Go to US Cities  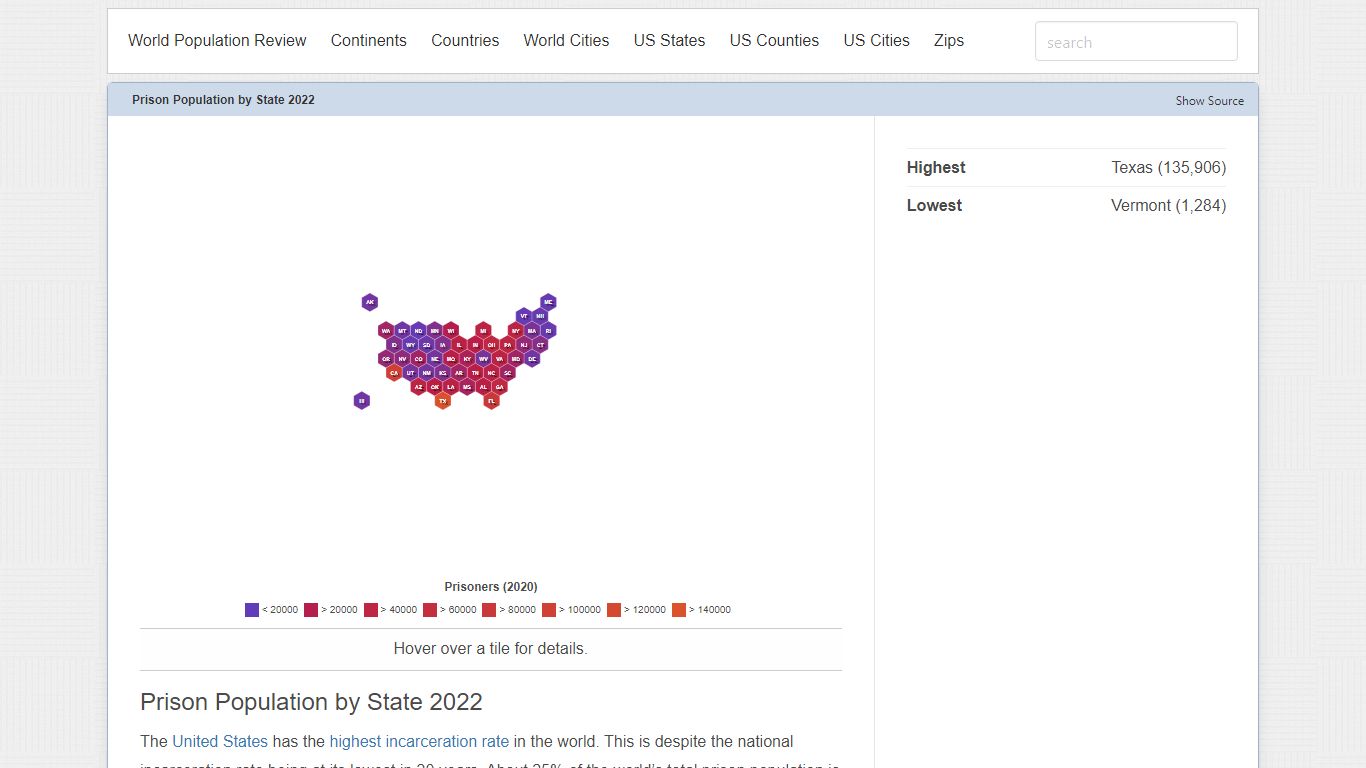[876, 41]
